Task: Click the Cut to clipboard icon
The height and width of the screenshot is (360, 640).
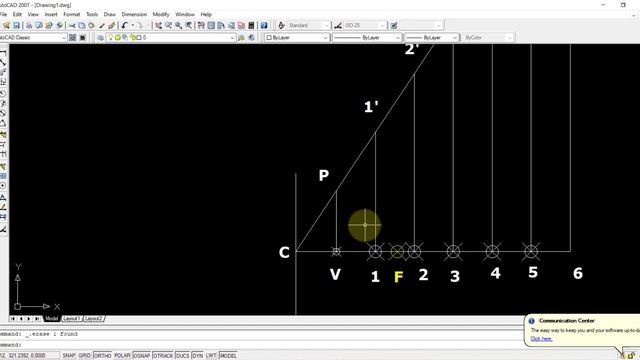Action: click(72, 25)
